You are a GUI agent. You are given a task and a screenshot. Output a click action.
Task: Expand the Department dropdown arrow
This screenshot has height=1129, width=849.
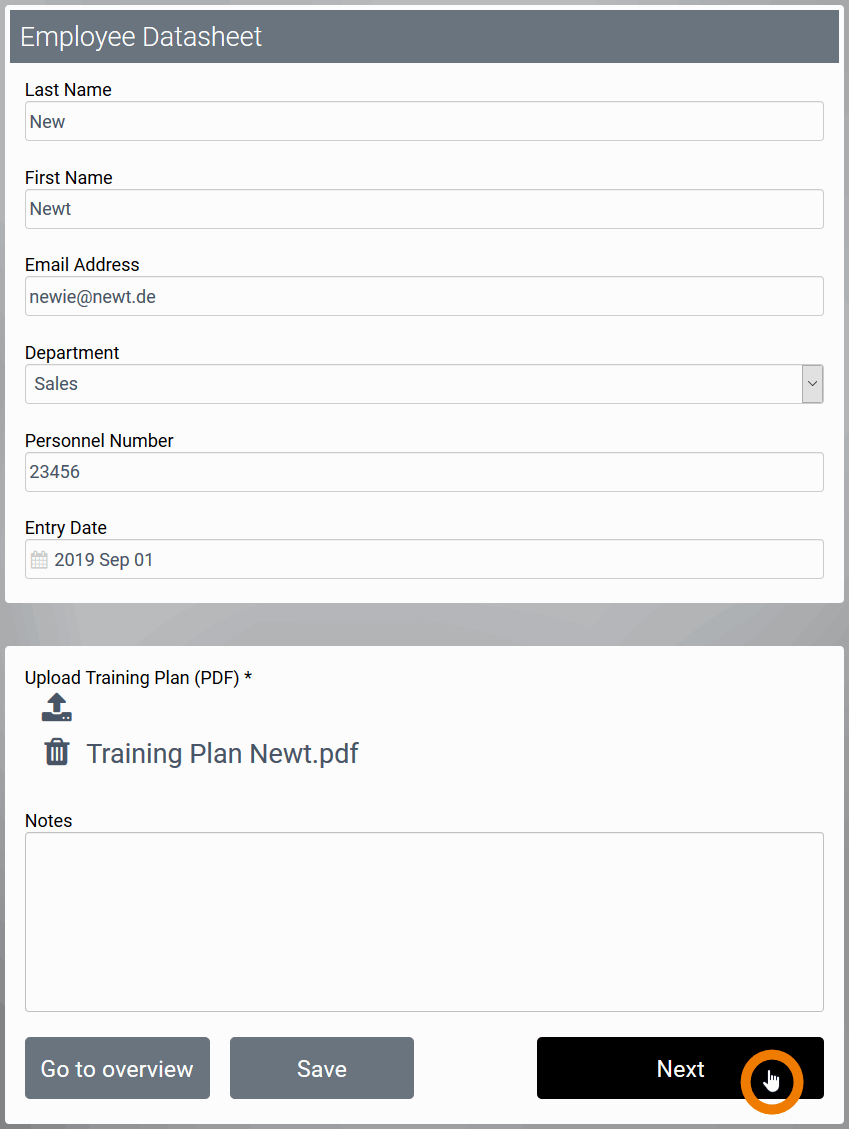click(812, 384)
